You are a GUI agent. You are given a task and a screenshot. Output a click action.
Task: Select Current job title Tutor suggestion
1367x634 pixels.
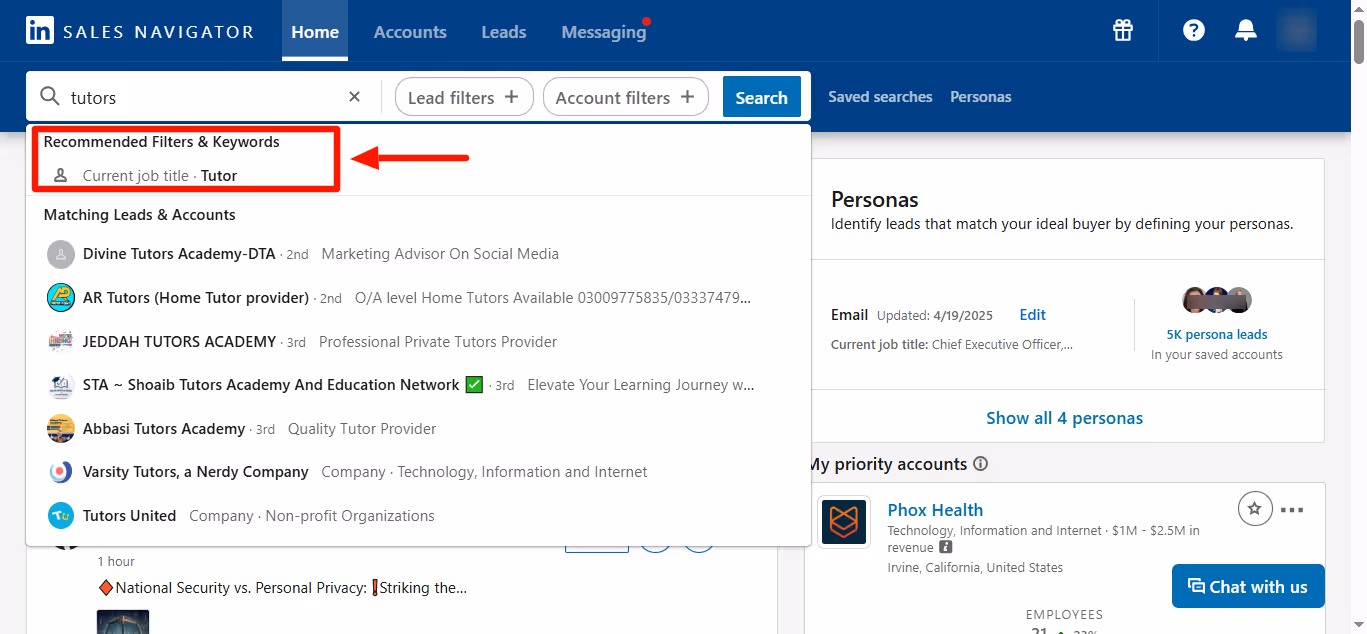418,175
